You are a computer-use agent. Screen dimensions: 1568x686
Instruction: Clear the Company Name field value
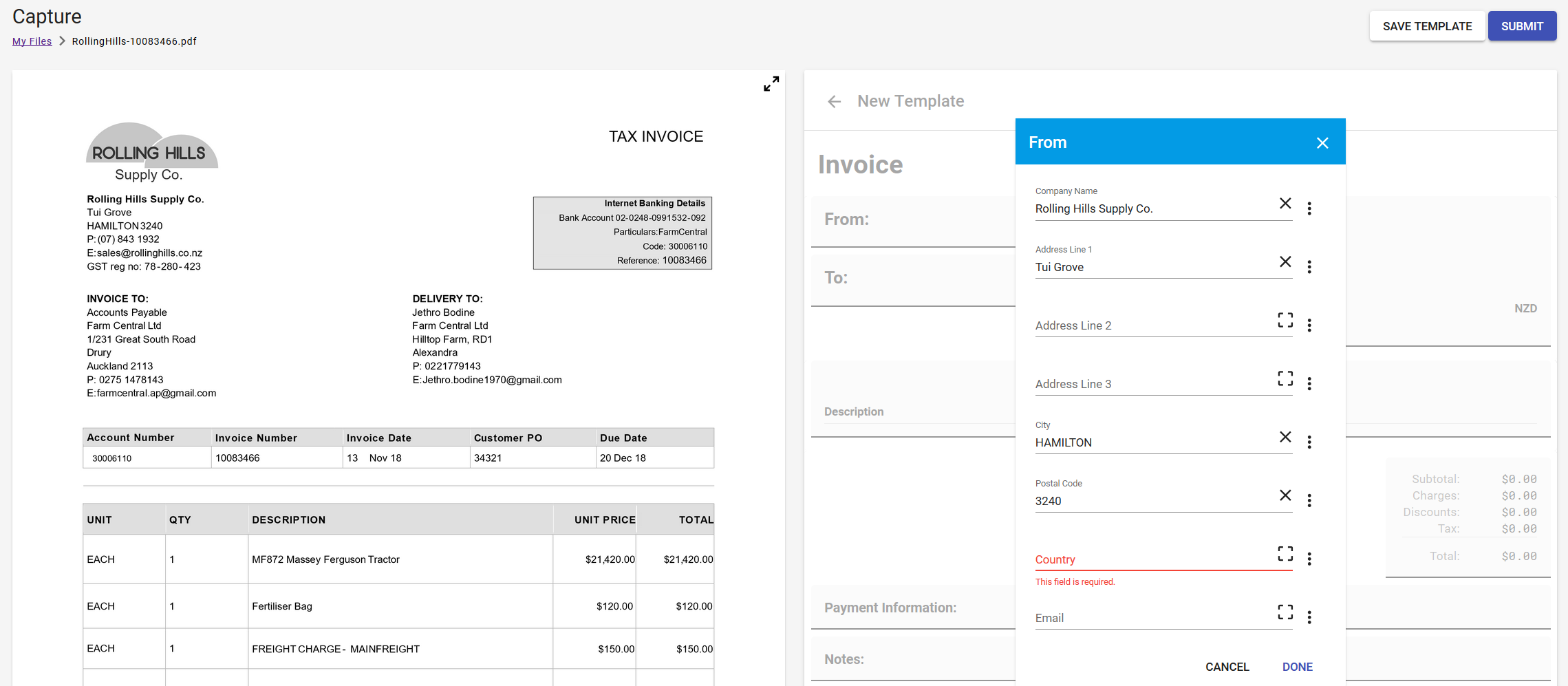1285,204
